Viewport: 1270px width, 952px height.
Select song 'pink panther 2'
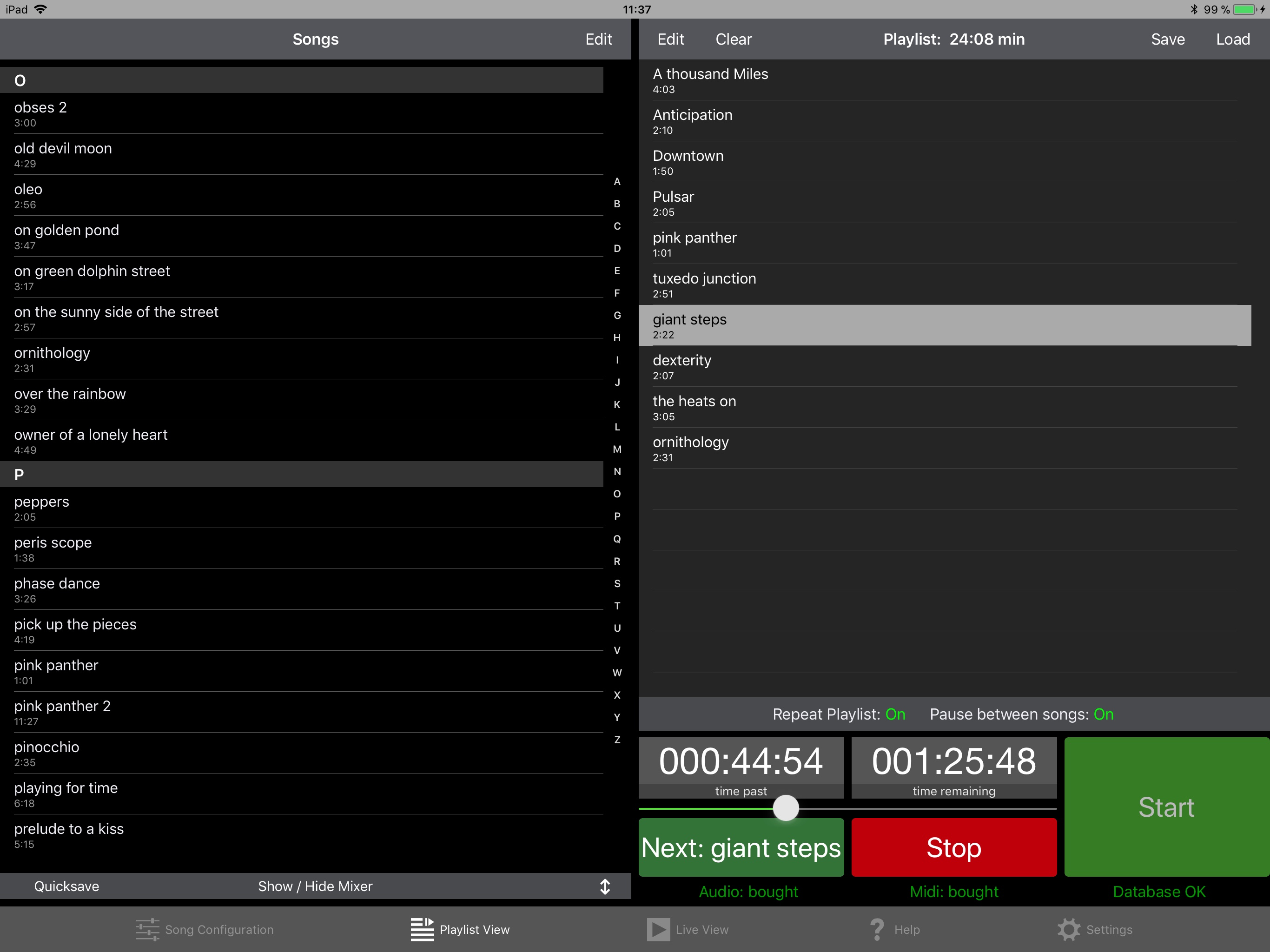pos(301,713)
